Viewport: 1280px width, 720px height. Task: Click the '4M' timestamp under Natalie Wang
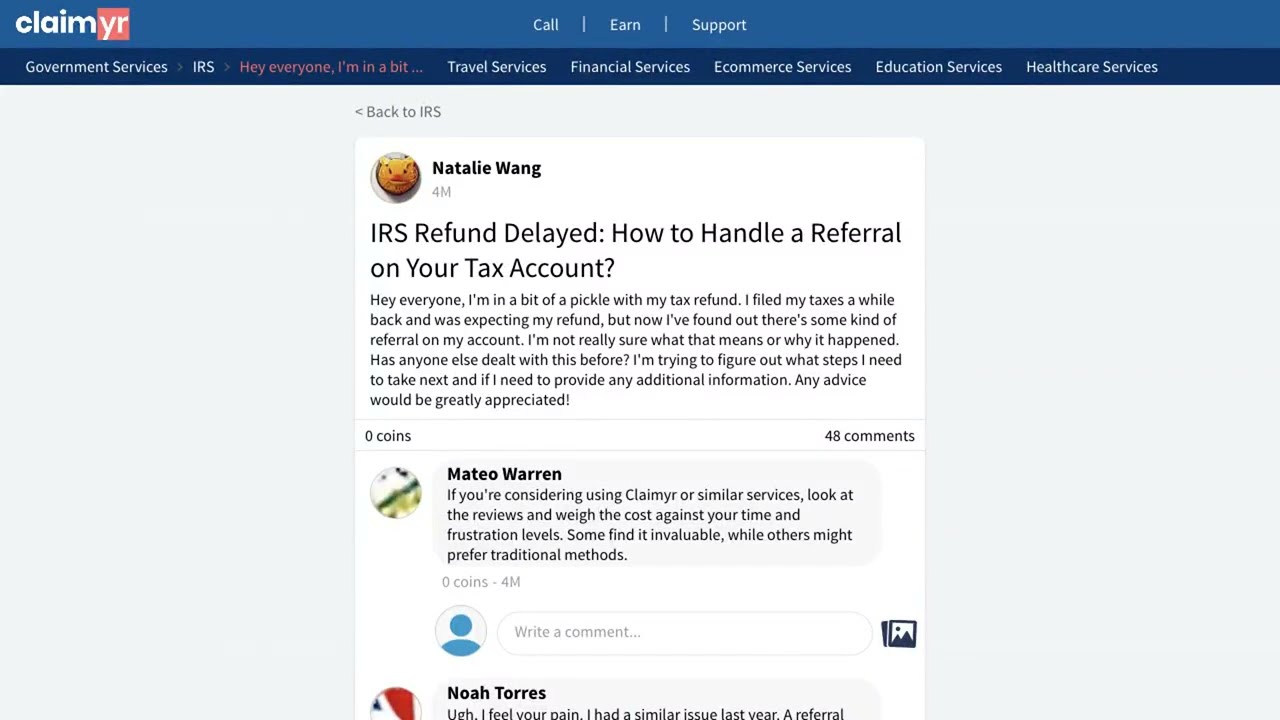point(441,192)
